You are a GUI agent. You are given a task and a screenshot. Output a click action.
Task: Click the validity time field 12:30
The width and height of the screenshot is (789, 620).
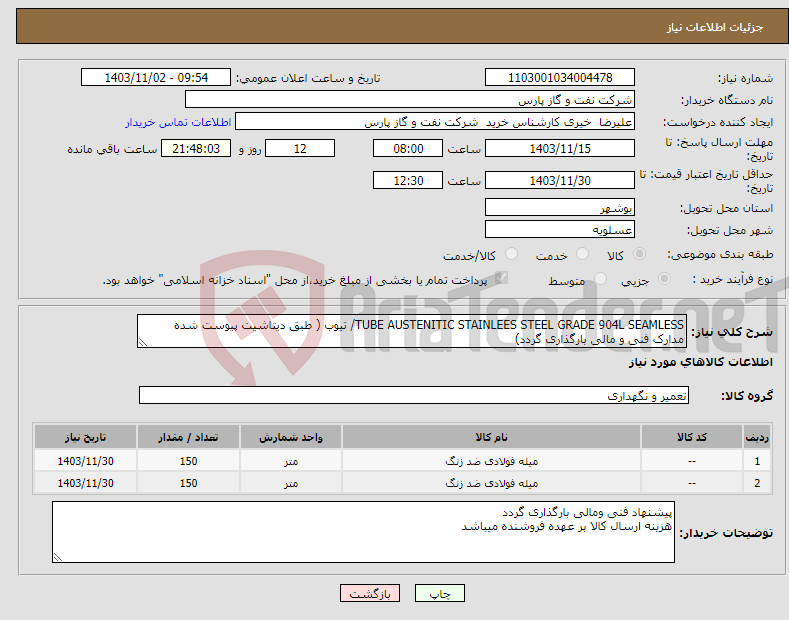(x=408, y=180)
